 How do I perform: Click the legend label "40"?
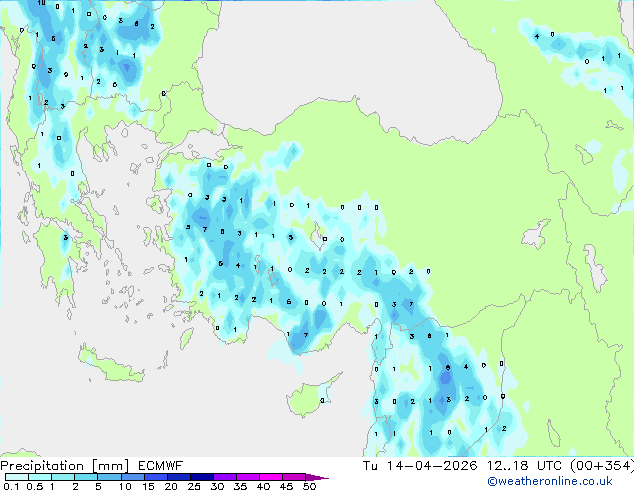(263, 486)
